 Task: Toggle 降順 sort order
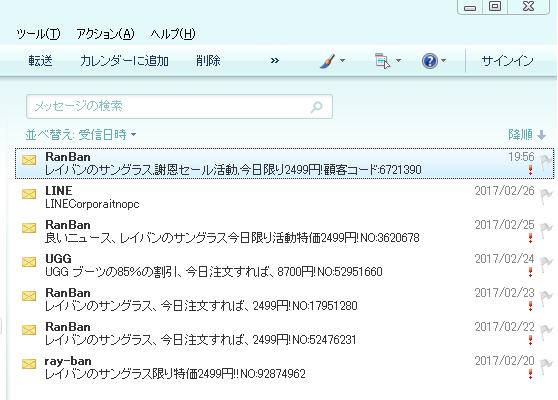527,135
